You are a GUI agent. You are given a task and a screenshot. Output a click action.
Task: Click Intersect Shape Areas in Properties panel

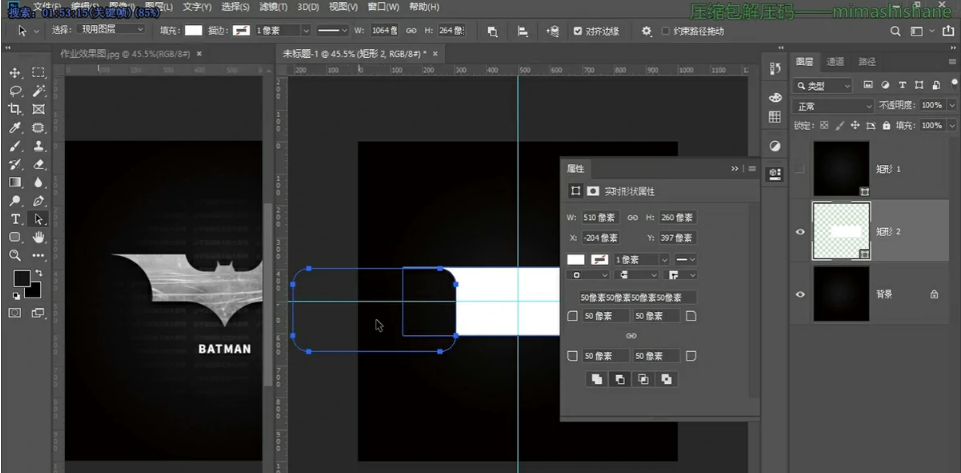[644, 379]
